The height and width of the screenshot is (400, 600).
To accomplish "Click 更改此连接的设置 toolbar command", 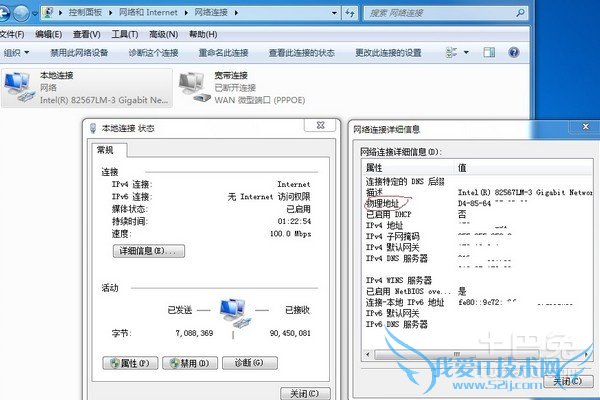I will (388, 52).
